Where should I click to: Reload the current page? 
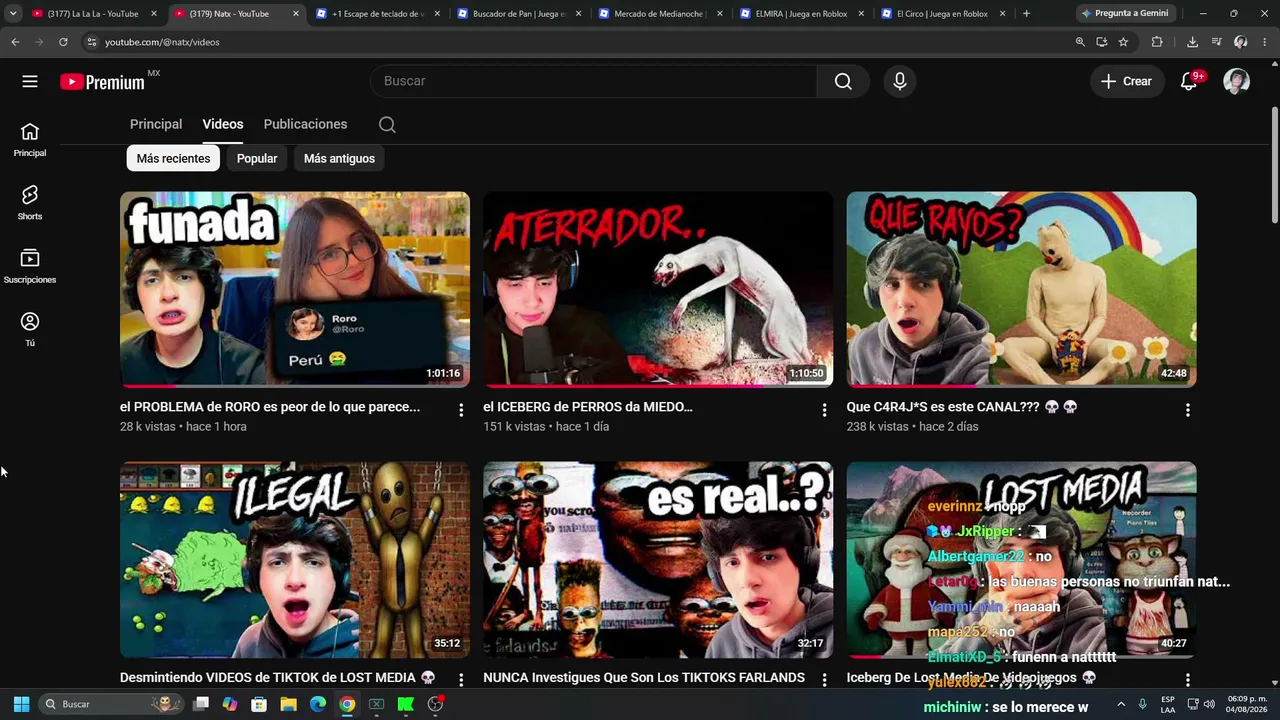(63, 42)
